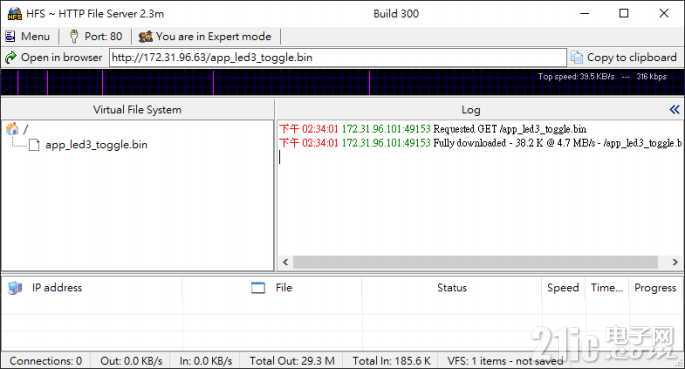Select app_led3_toggle.bin in Virtual File System
Viewport: 685px width, 369px height.
click(96, 145)
